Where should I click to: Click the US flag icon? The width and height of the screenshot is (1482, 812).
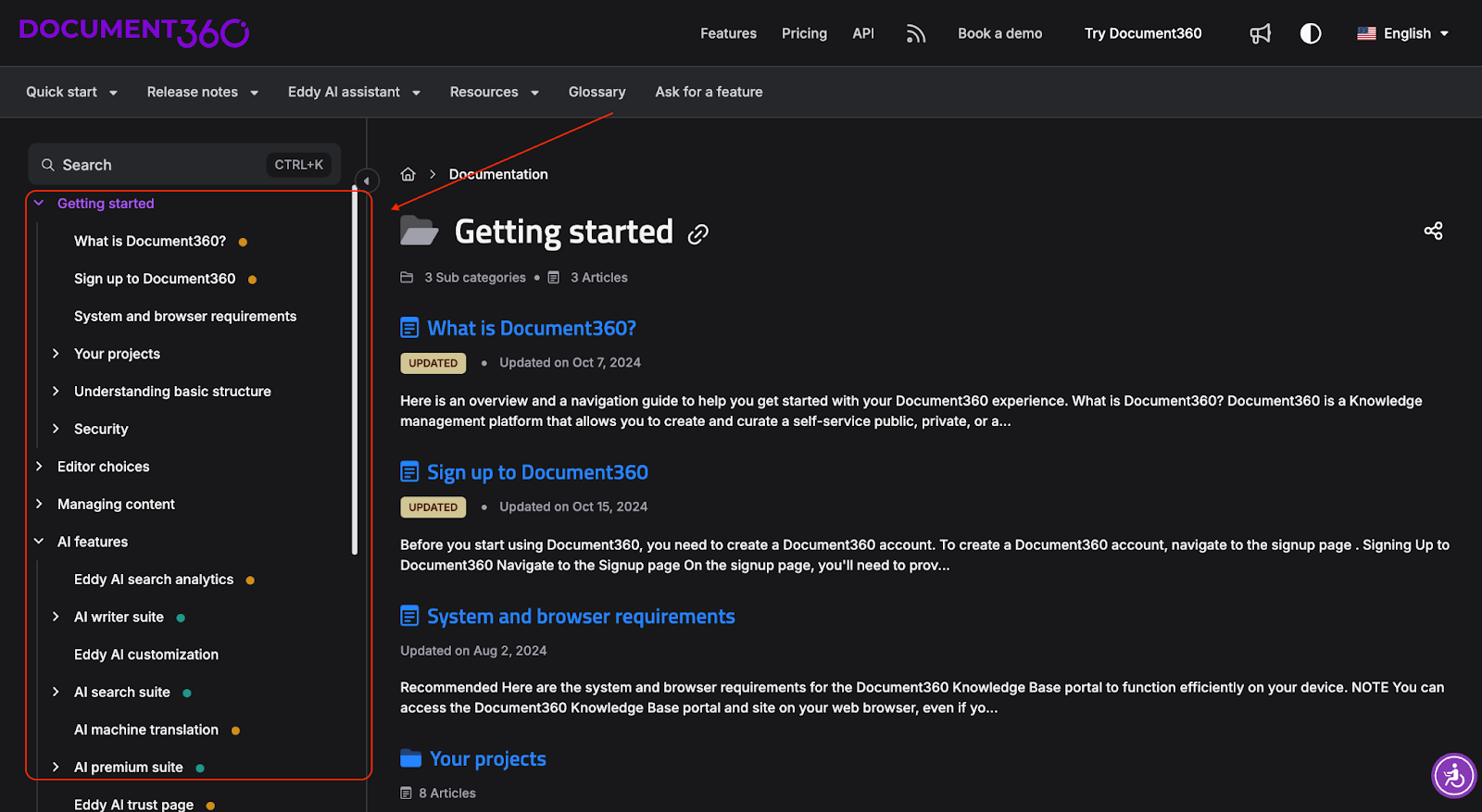[x=1366, y=33]
